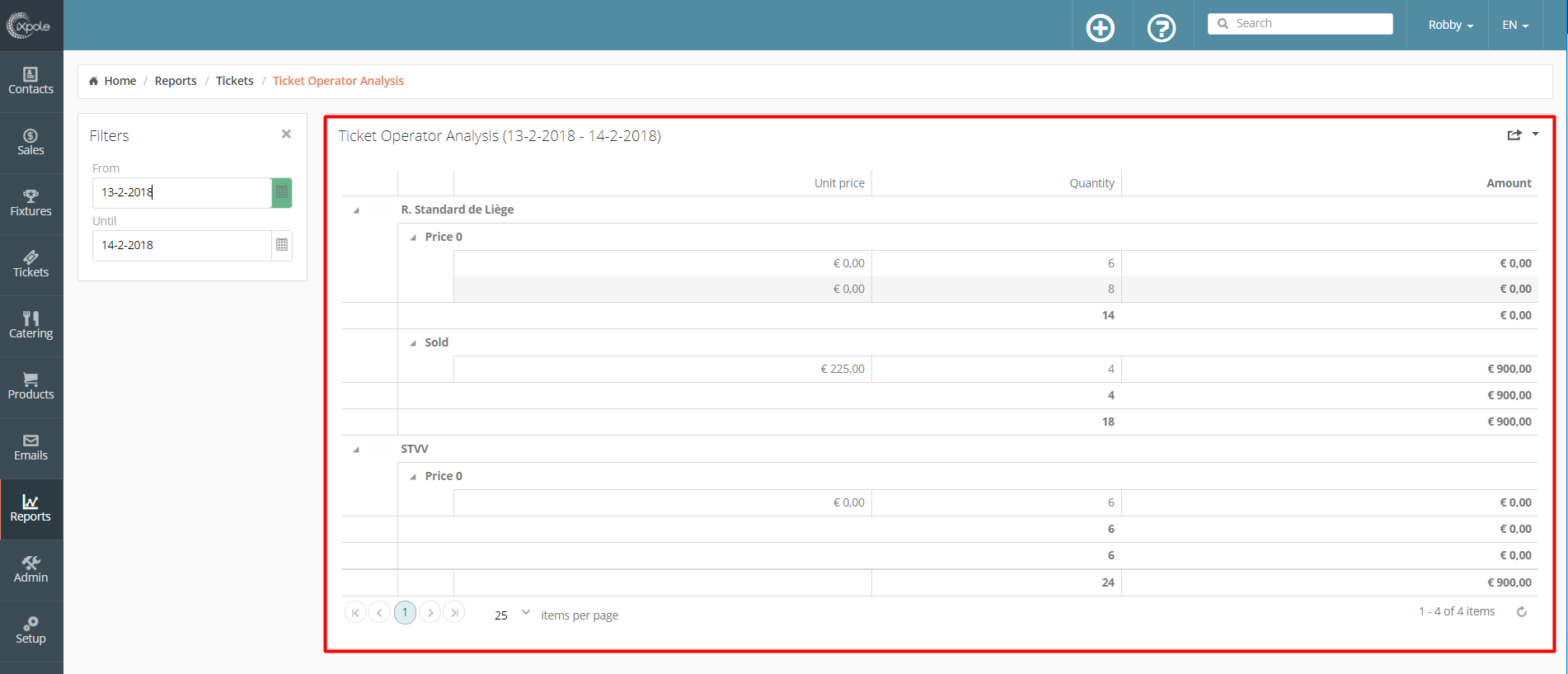Close the Filters panel
The height and width of the screenshot is (674, 1568).
click(x=286, y=134)
